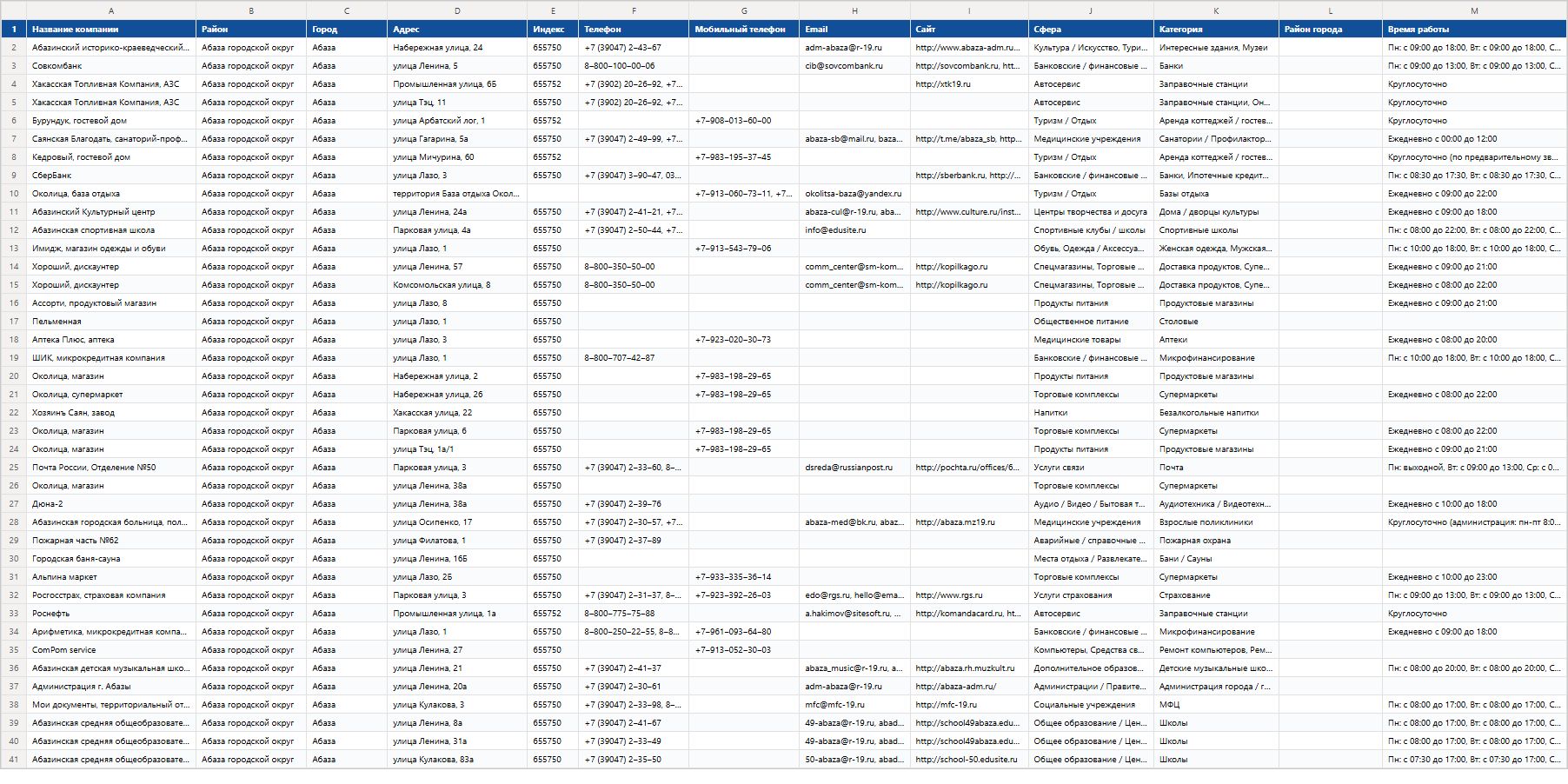Select column D header letter
Image resolution: width=1568 pixels, height=784 pixels.
[x=457, y=10]
